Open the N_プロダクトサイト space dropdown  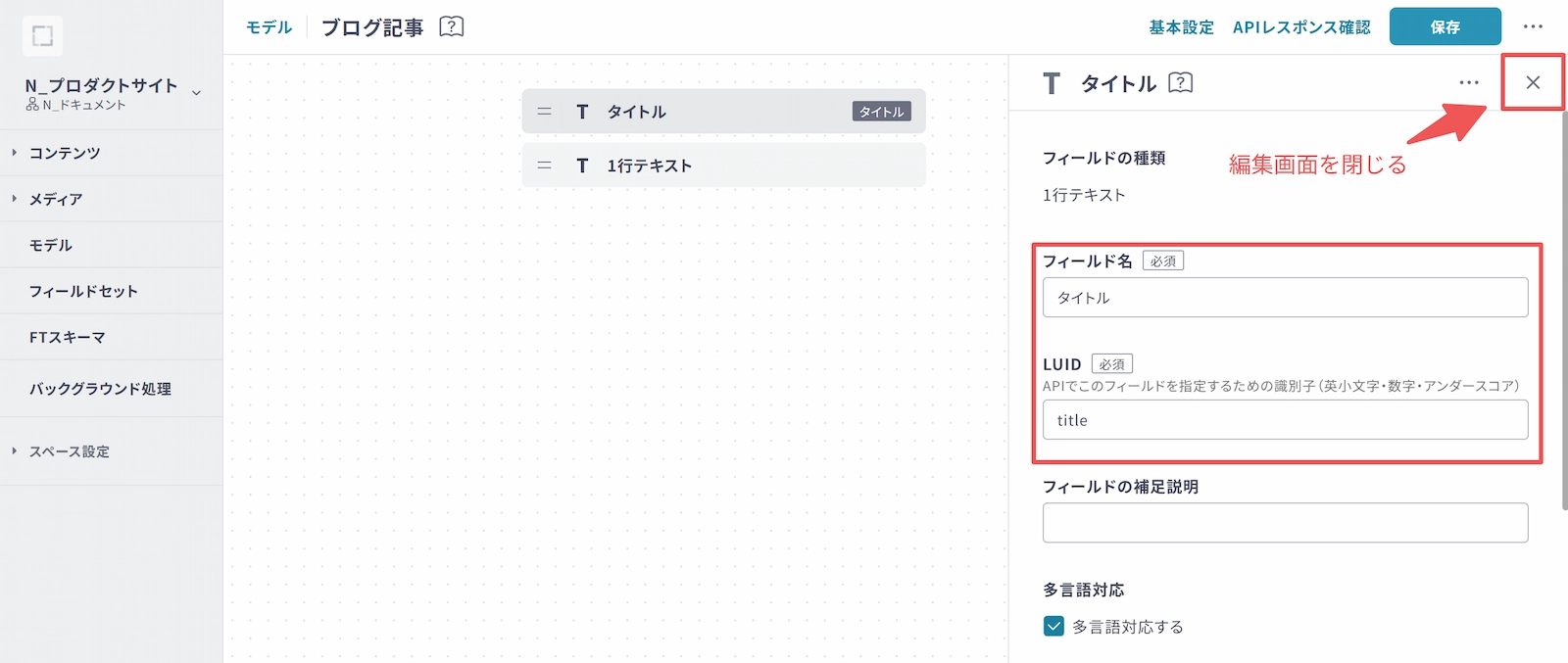click(x=197, y=93)
